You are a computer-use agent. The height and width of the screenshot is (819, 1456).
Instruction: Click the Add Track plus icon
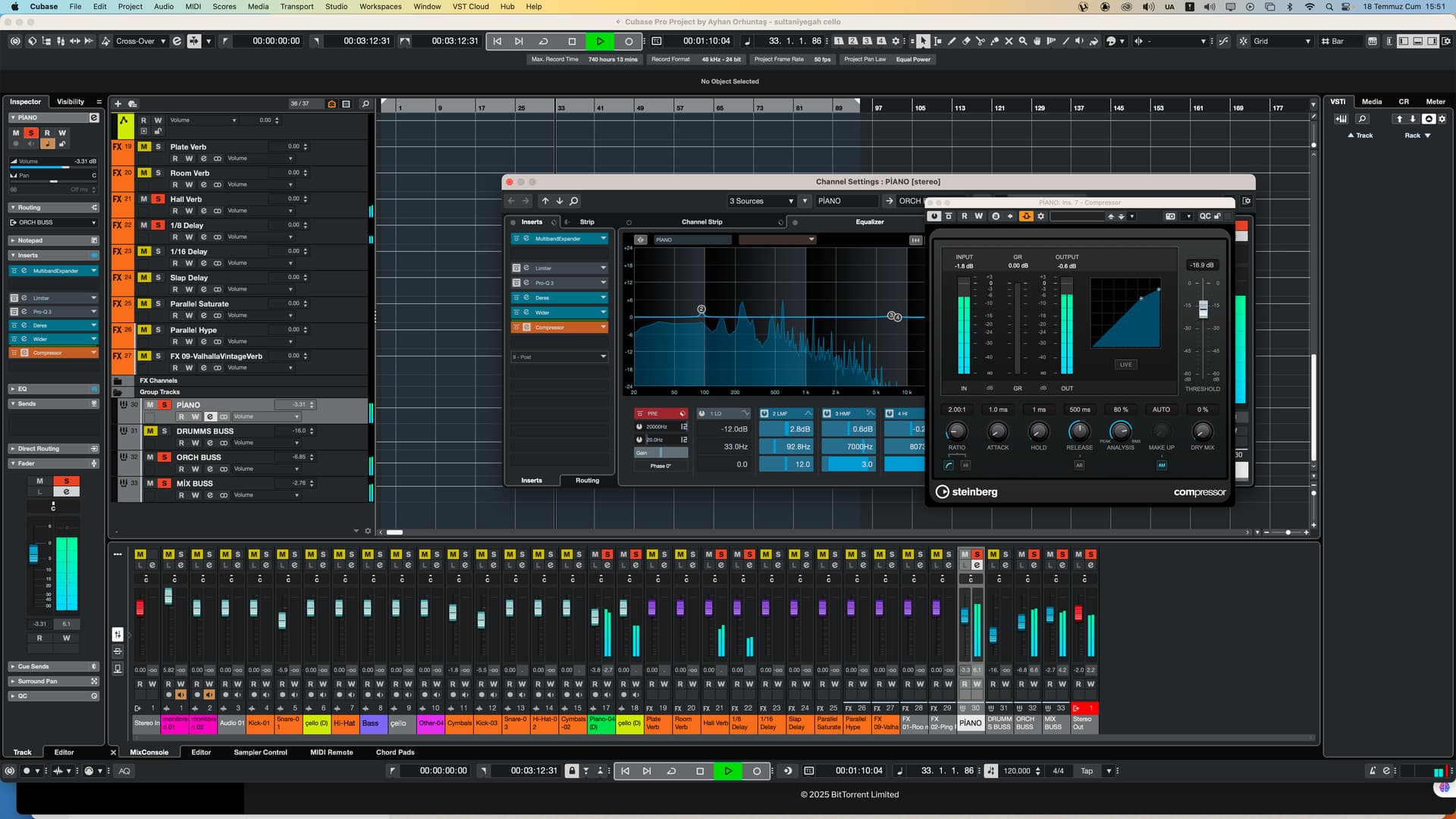point(118,104)
